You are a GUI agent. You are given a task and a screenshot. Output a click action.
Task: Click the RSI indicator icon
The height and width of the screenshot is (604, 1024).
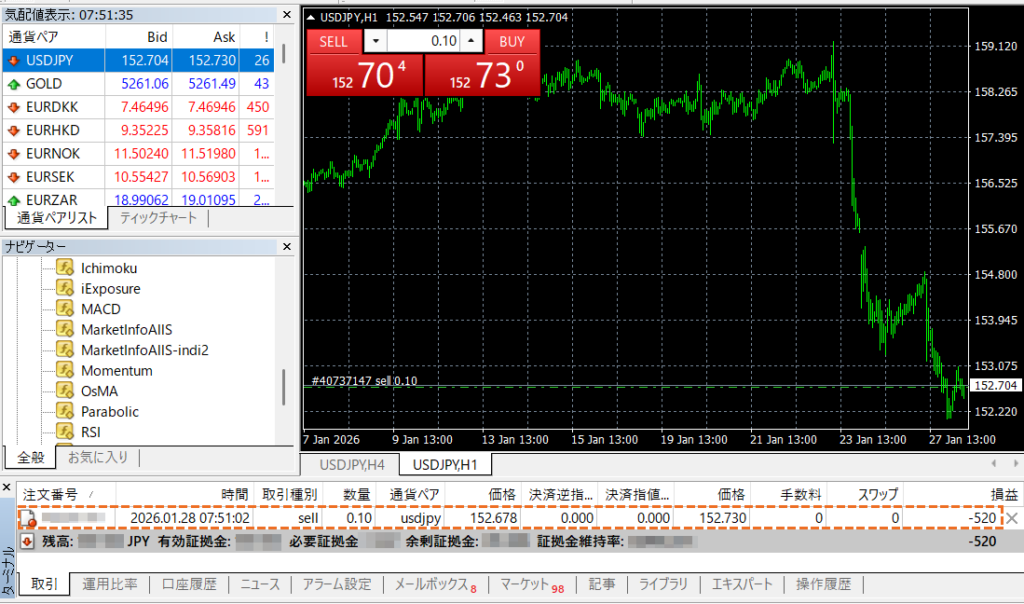coord(65,432)
